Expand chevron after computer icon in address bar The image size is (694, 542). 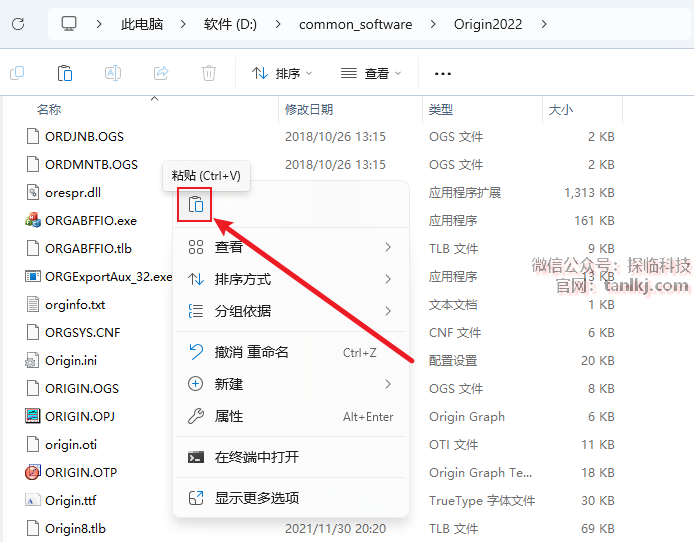click(99, 24)
